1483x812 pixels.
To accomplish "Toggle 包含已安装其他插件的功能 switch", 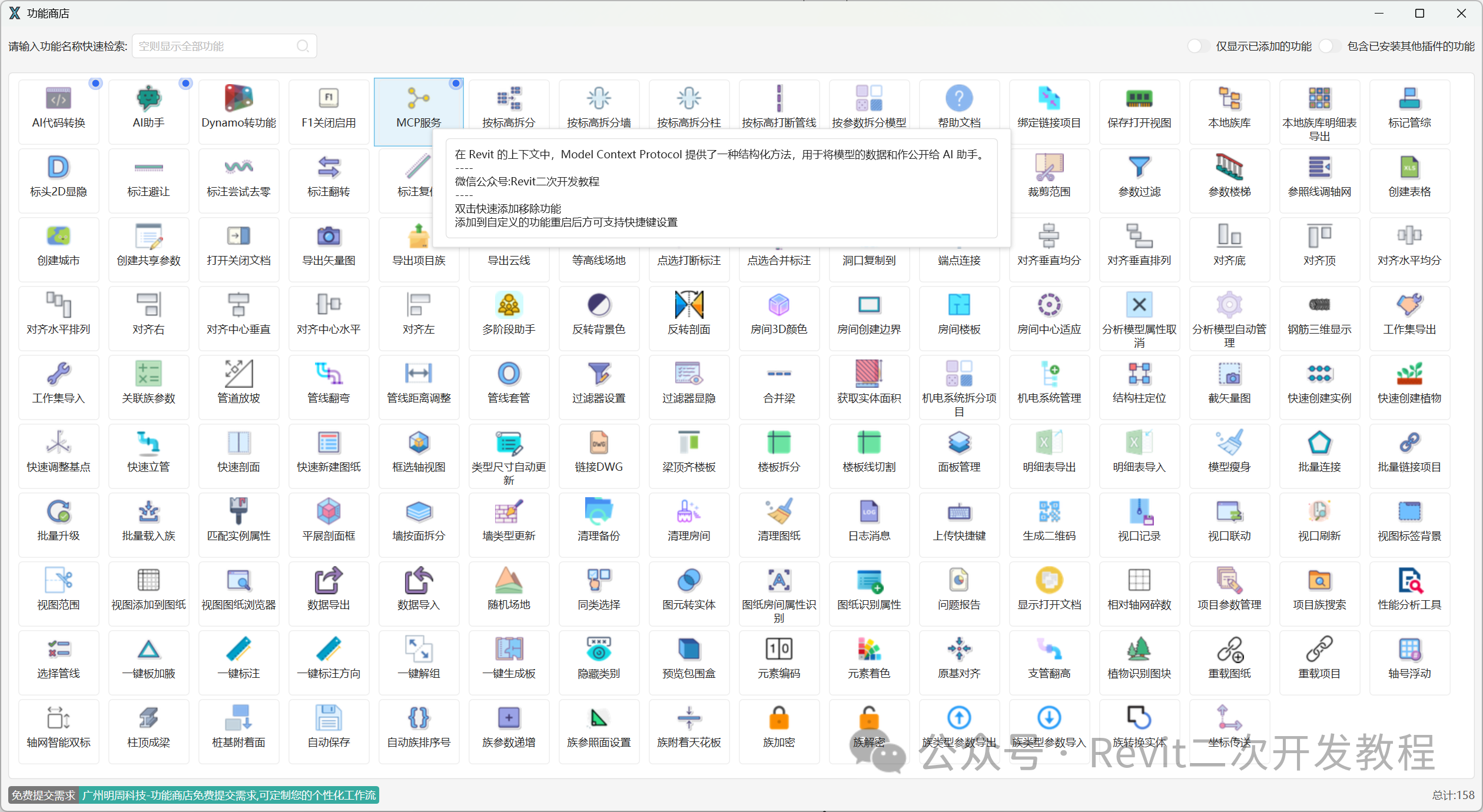I will point(1329,46).
